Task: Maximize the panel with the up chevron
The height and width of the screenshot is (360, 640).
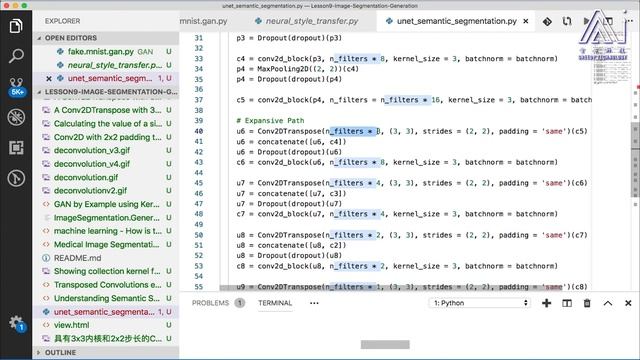Action: pyautogui.click(x=608, y=303)
